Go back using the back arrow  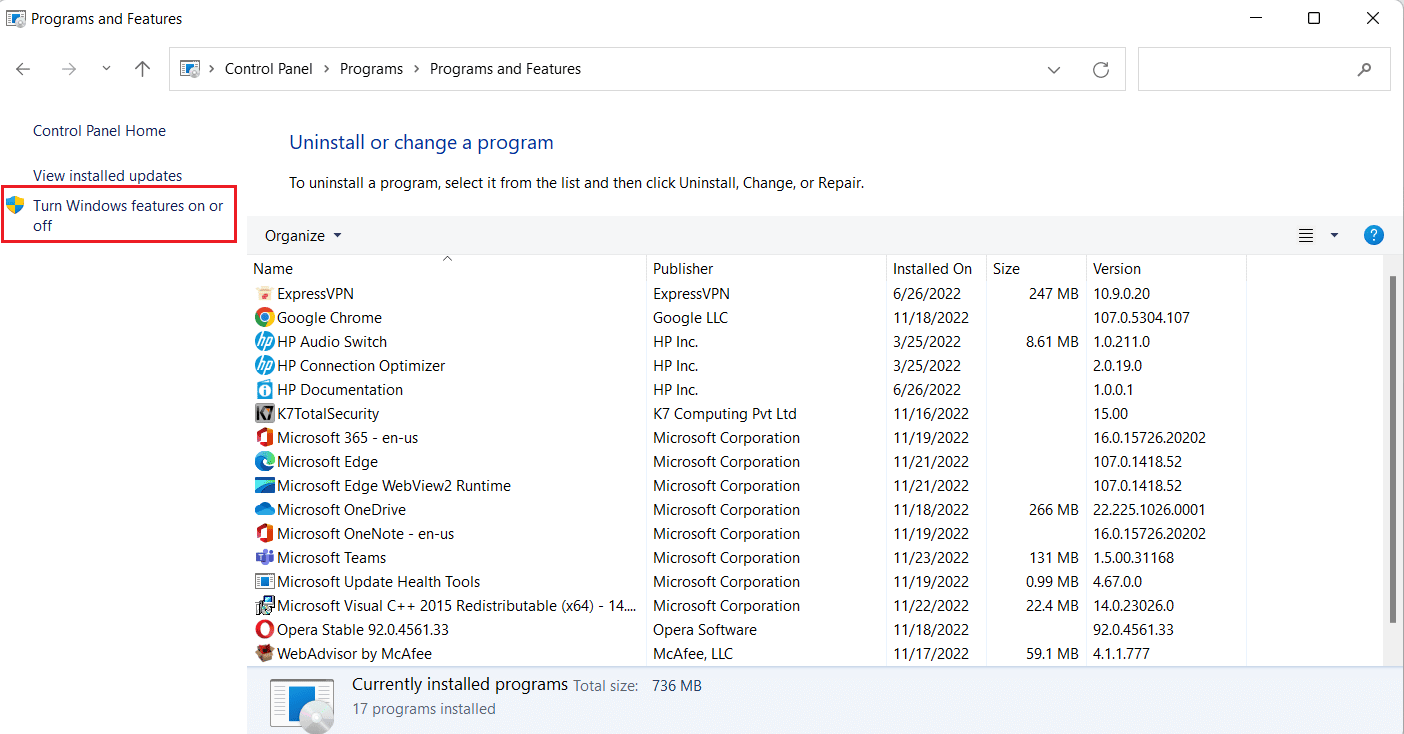(x=23, y=68)
